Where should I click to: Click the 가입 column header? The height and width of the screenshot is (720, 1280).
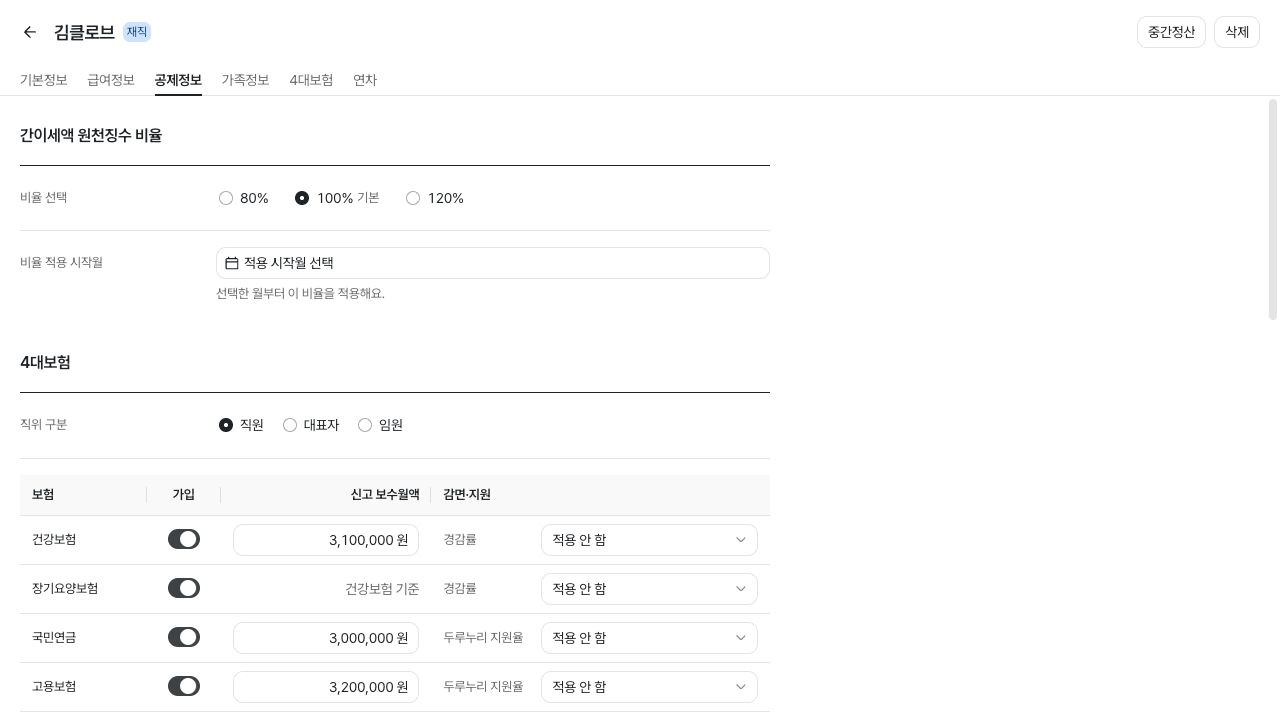[184, 494]
